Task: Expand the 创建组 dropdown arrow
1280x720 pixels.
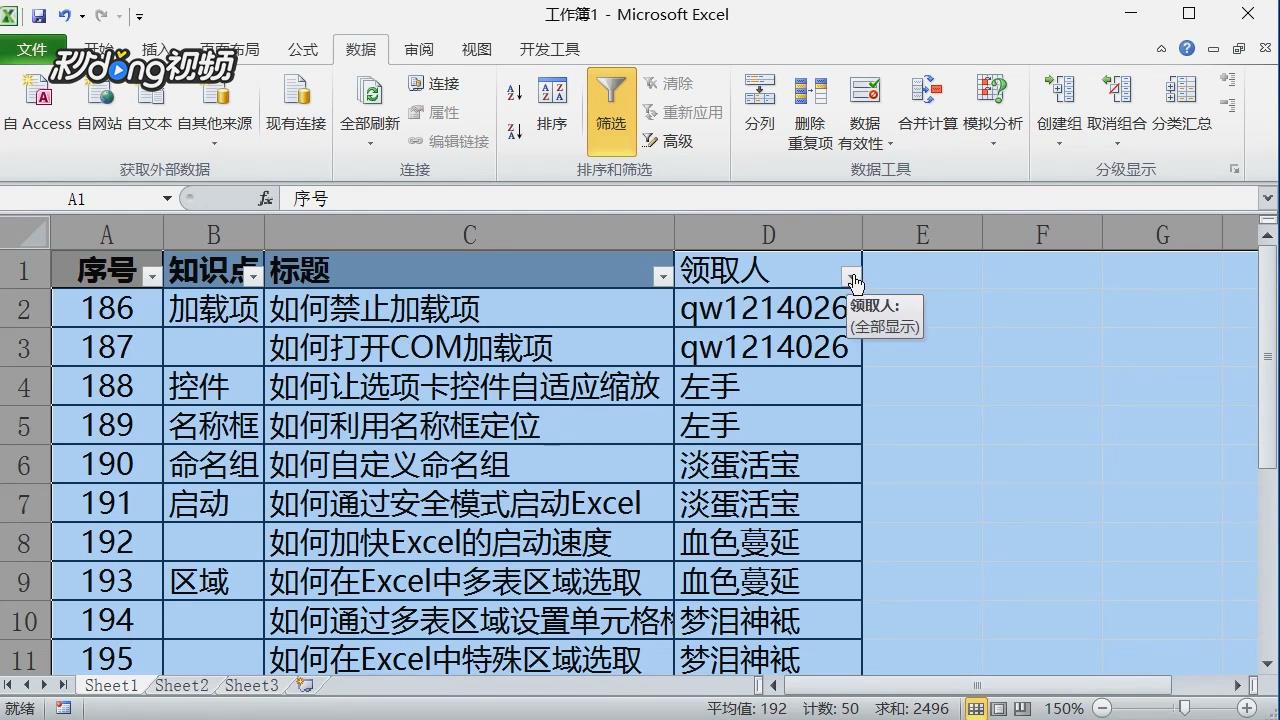Action: pyautogui.click(x=1059, y=144)
